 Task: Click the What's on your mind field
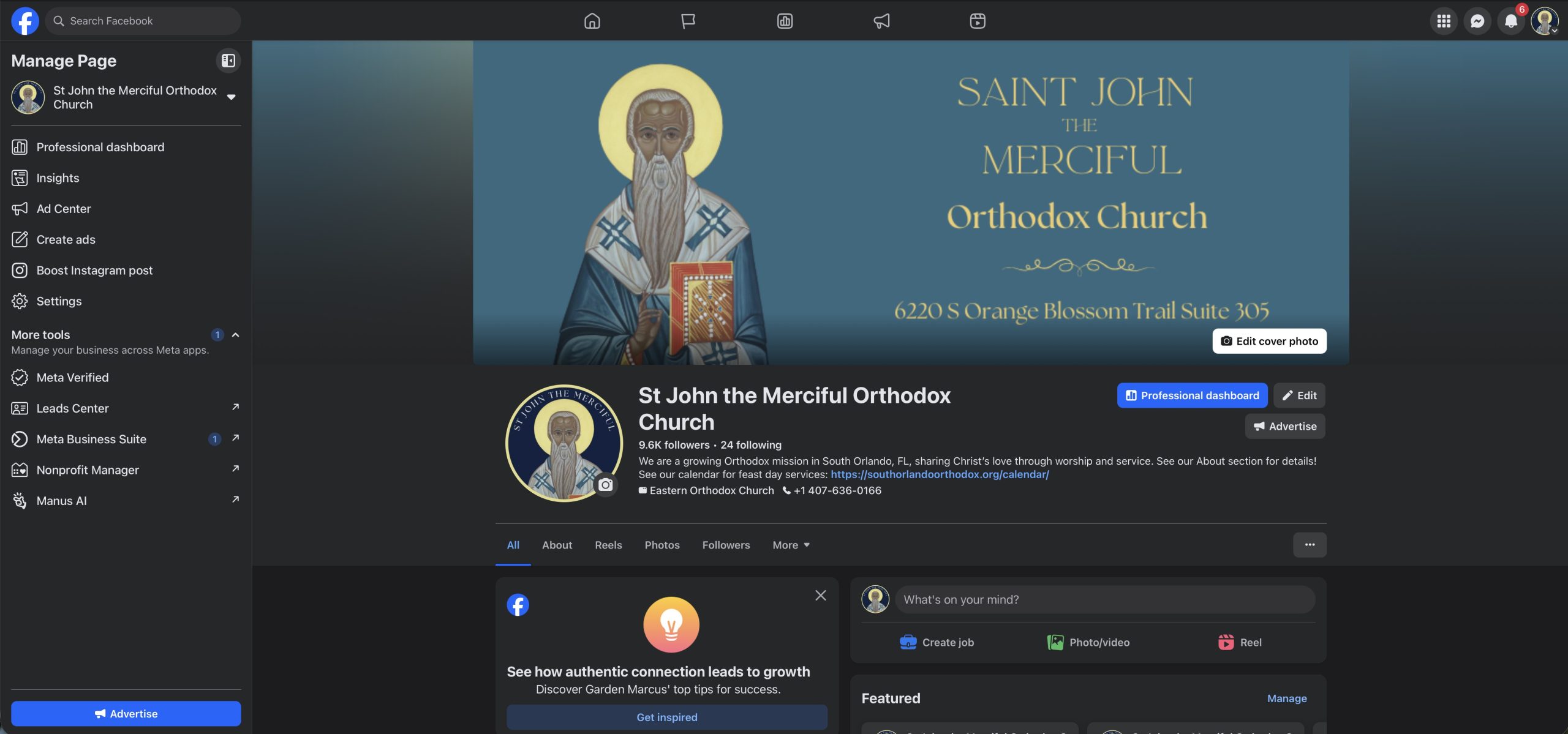[x=1104, y=599]
